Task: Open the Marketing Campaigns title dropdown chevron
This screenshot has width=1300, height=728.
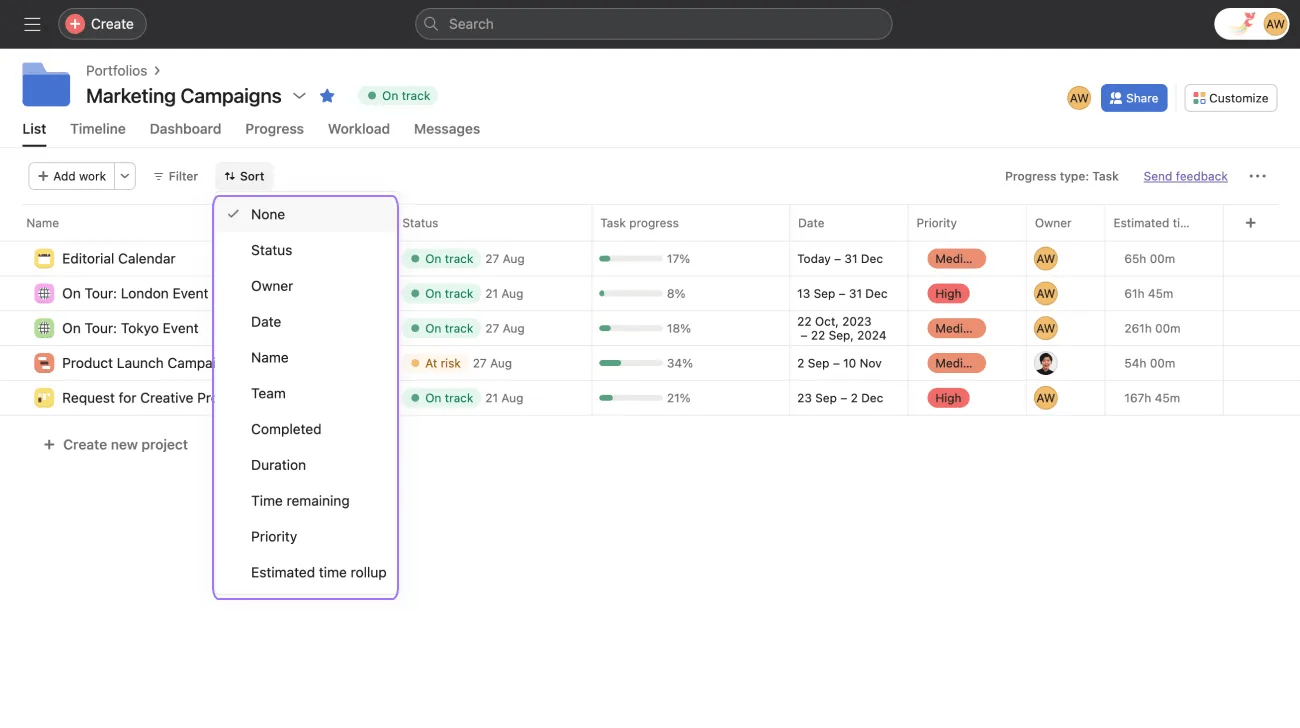Action: 299,96
